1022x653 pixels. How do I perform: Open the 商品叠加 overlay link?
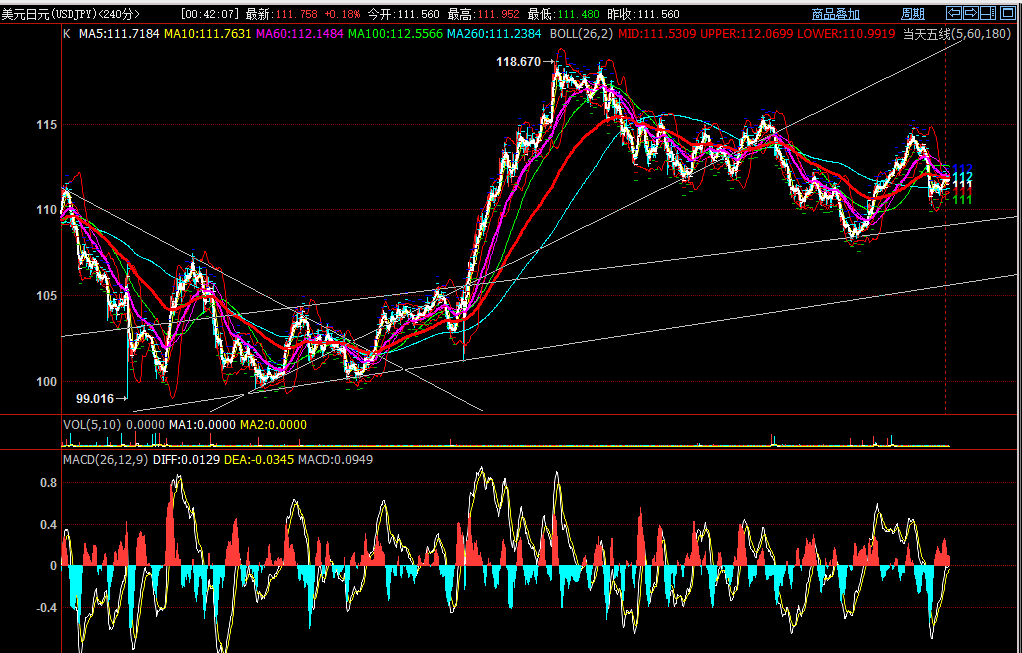[x=835, y=14]
